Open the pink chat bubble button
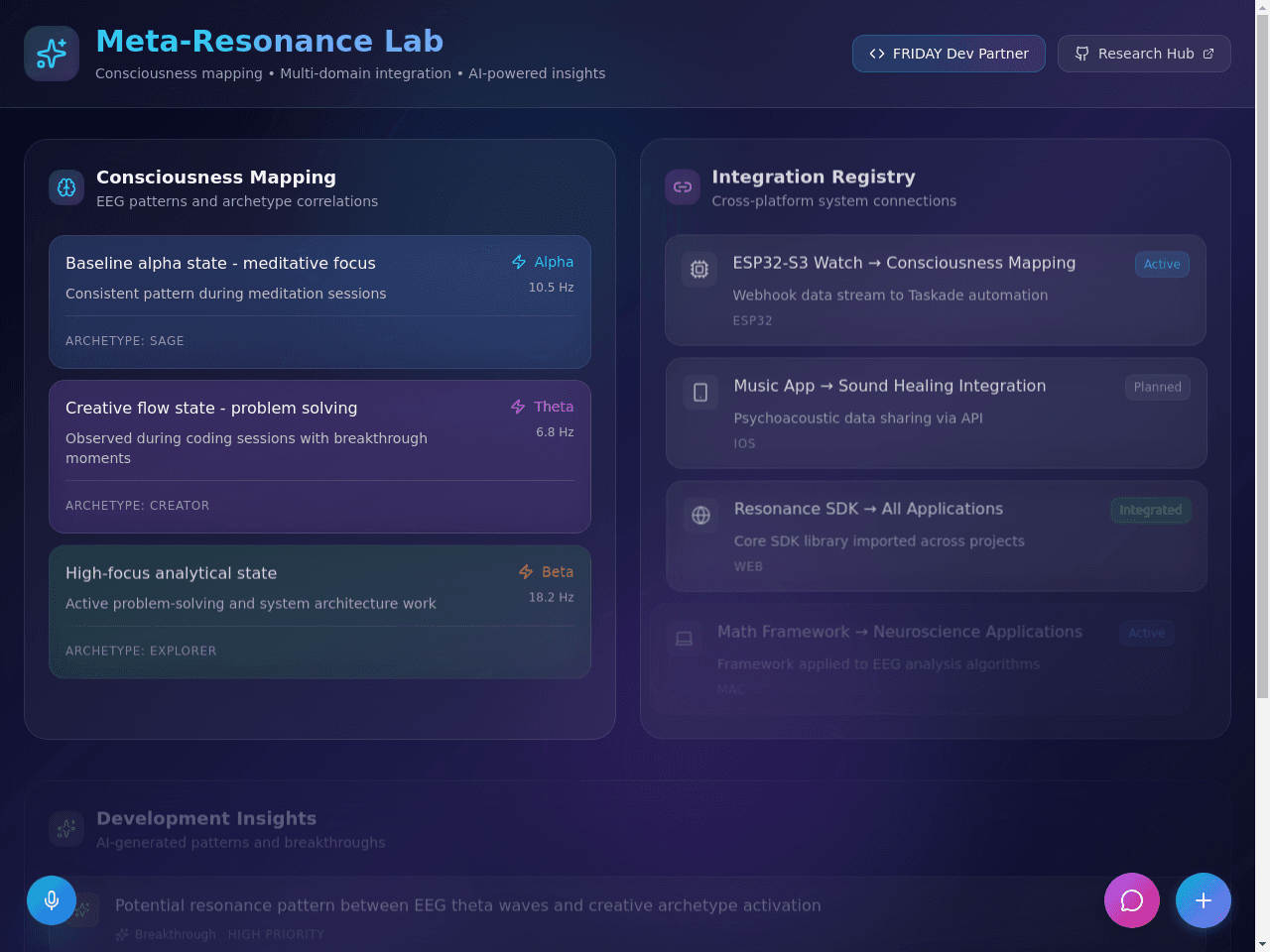 click(x=1132, y=900)
